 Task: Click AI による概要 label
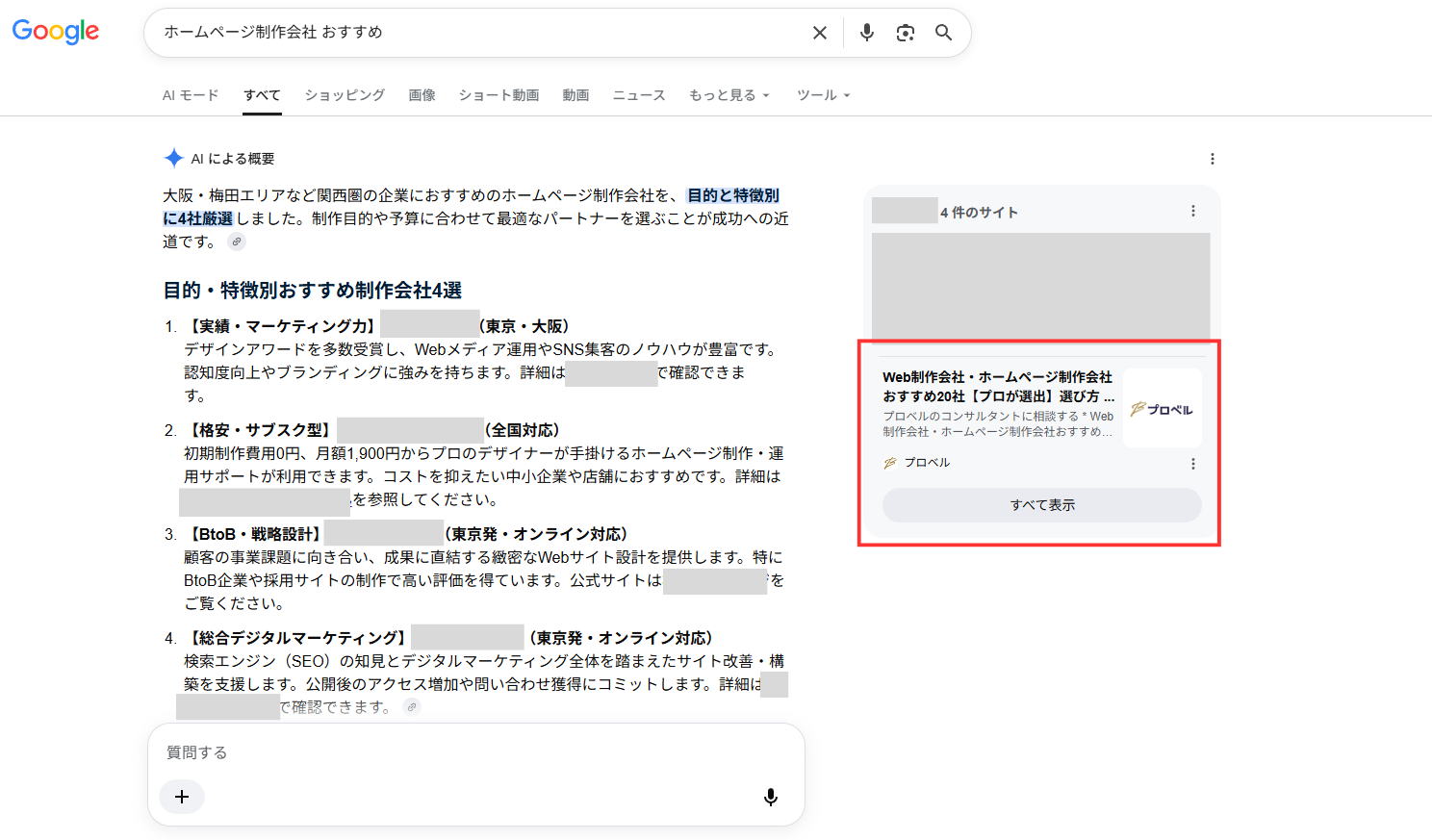click(x=233, y=159)
